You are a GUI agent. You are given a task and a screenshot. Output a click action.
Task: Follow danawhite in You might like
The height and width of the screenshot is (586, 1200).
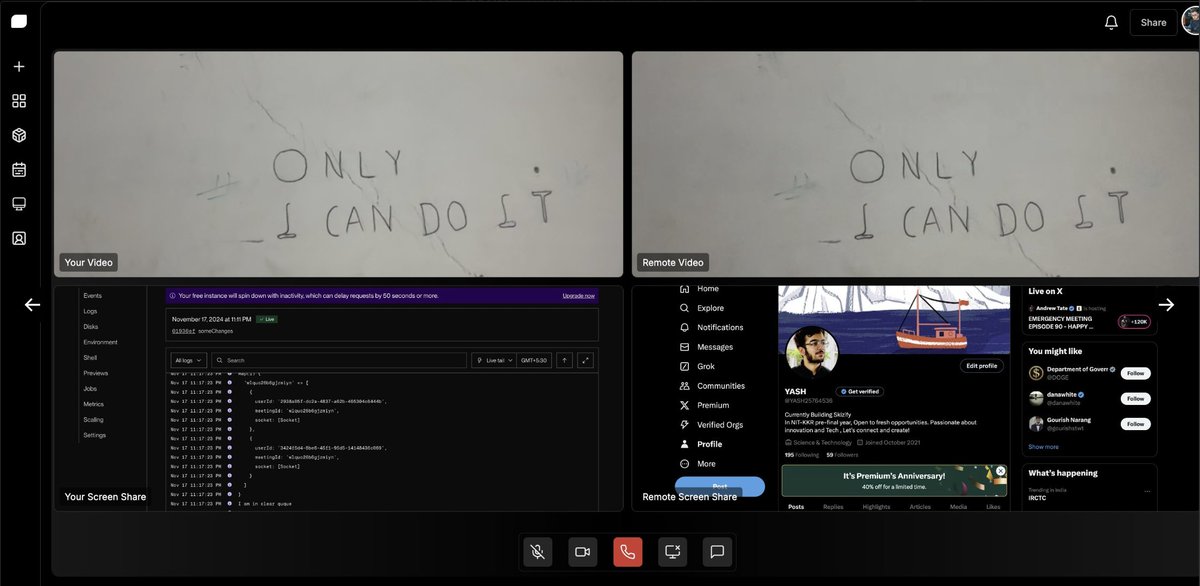tap(1134, 398)
